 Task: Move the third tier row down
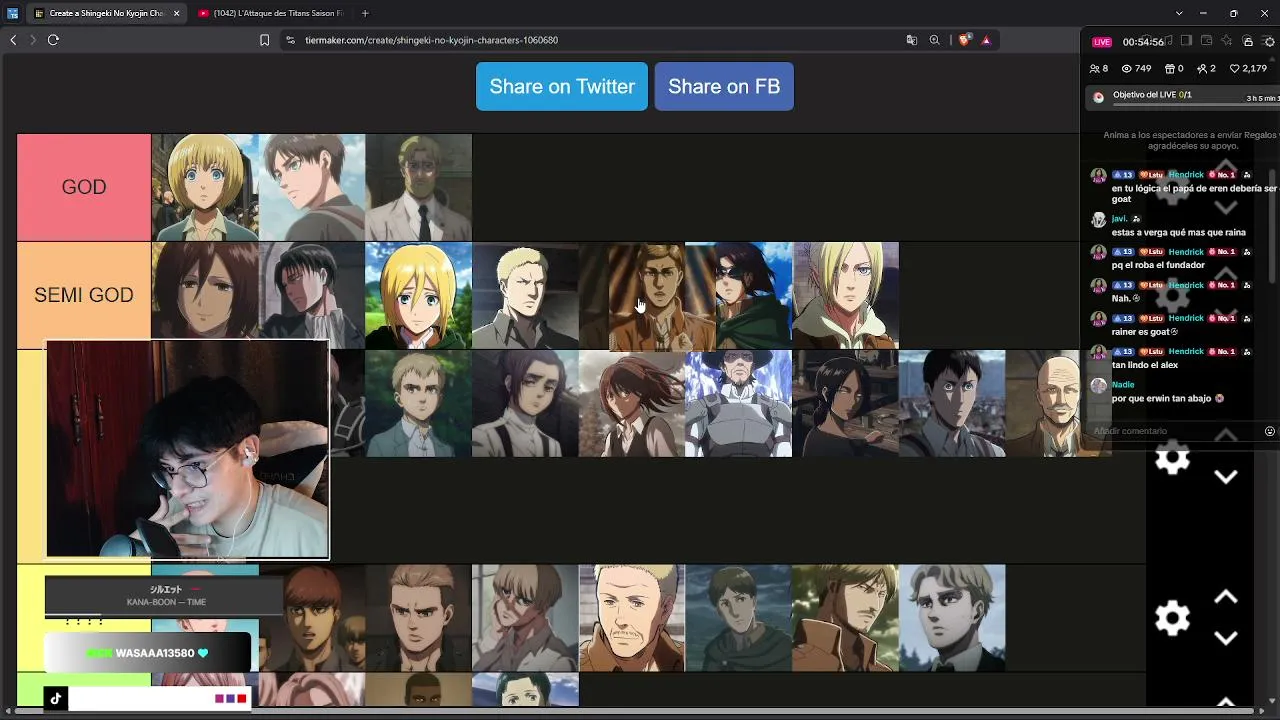(x=1226, y=477)
